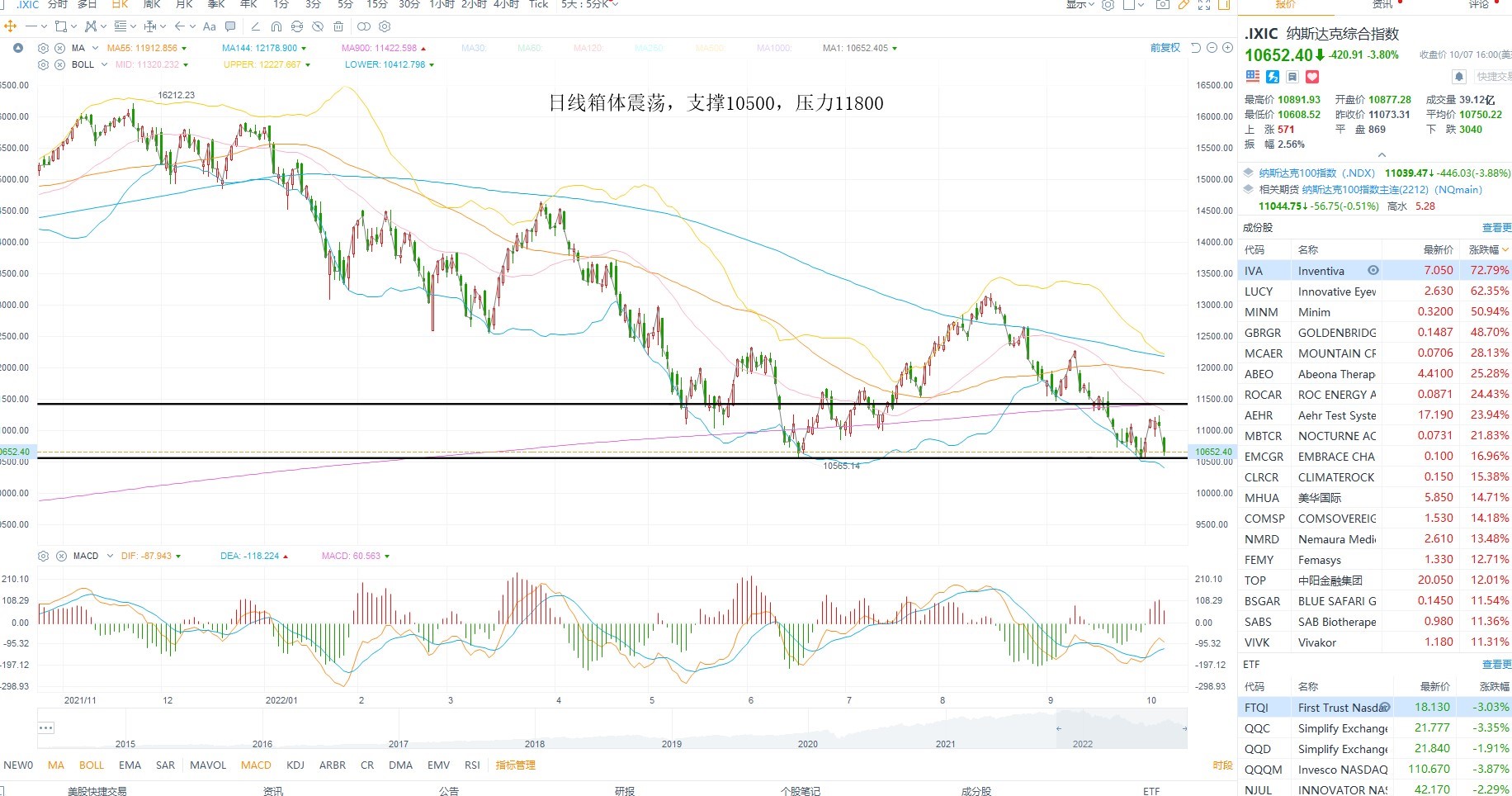Click the 时段 button at right
Viewport: 1512px width, 796px height.
[x=1222, y=765]
